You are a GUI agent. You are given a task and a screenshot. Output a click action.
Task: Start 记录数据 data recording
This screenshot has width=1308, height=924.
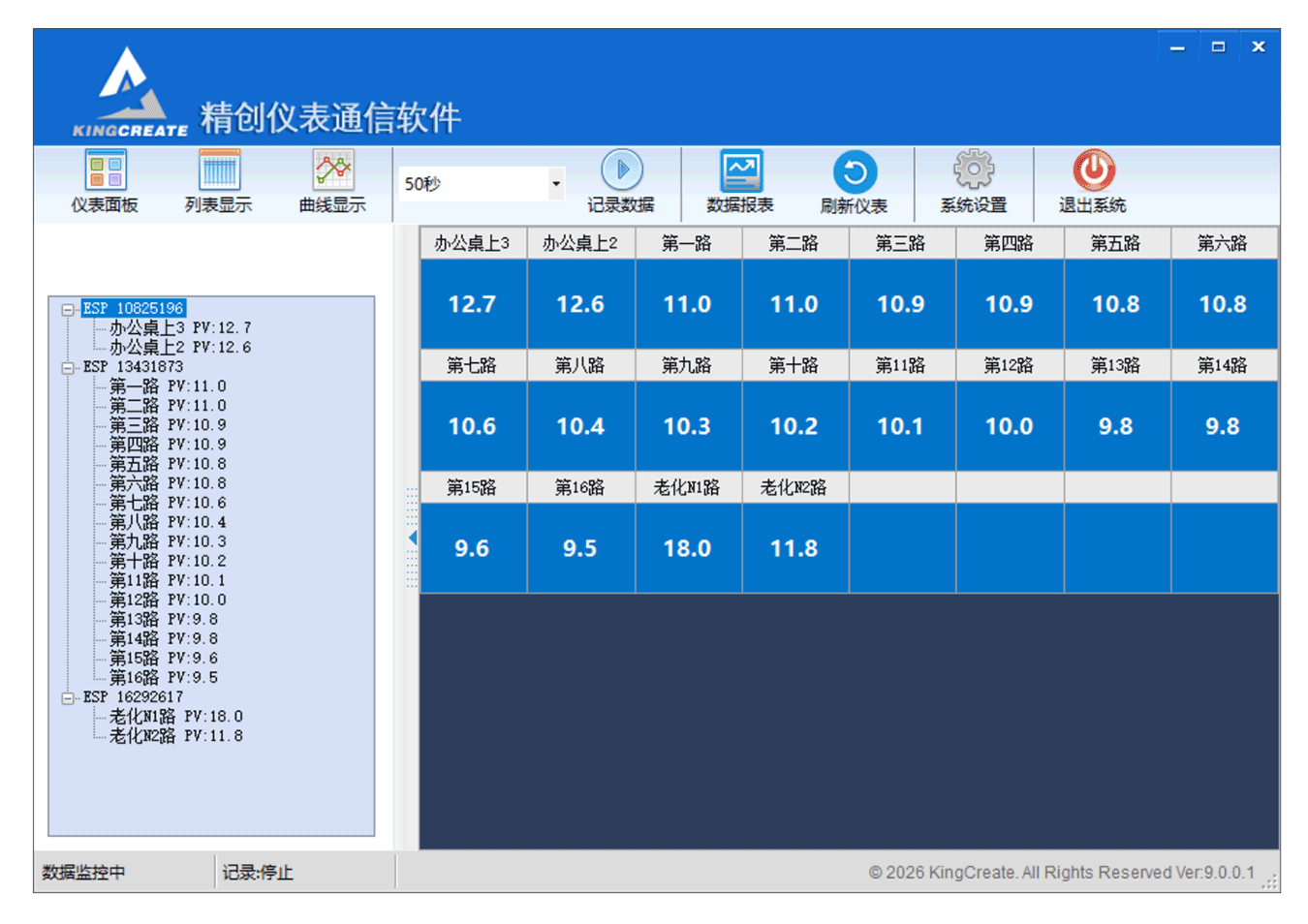coord(624,182)
